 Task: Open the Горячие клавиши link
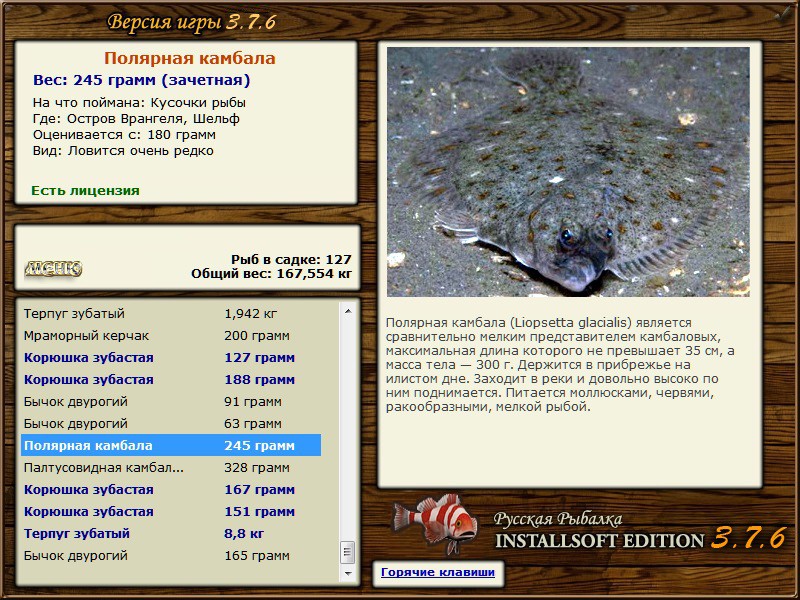(438, 572)
